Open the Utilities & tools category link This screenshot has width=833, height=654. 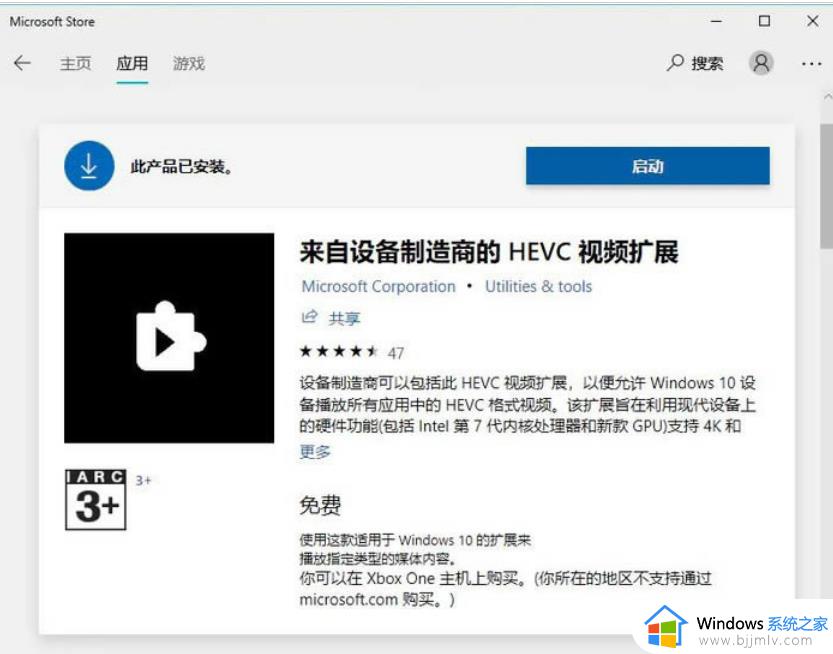click(538, 286)
